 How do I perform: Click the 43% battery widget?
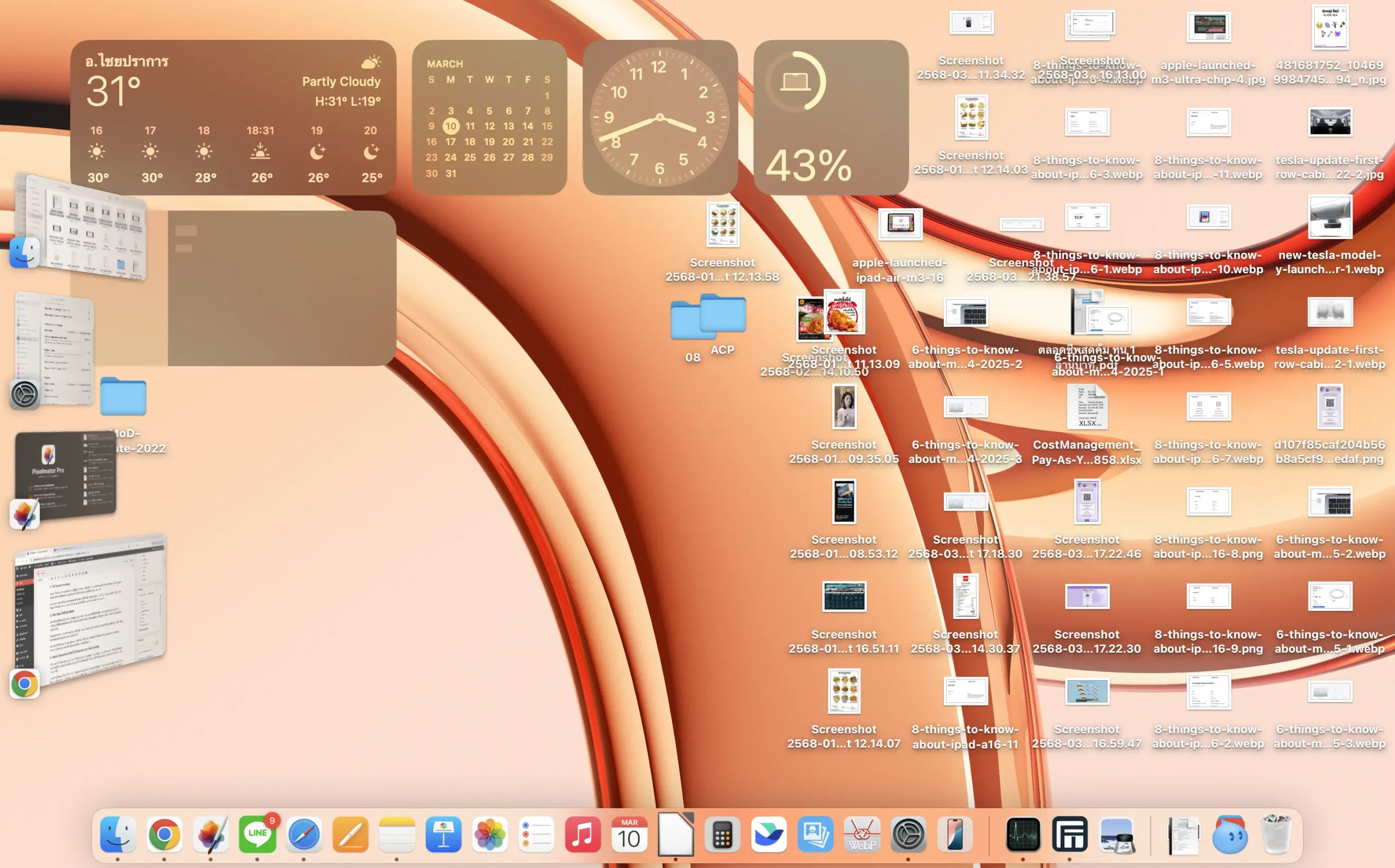tap(830, 117)
